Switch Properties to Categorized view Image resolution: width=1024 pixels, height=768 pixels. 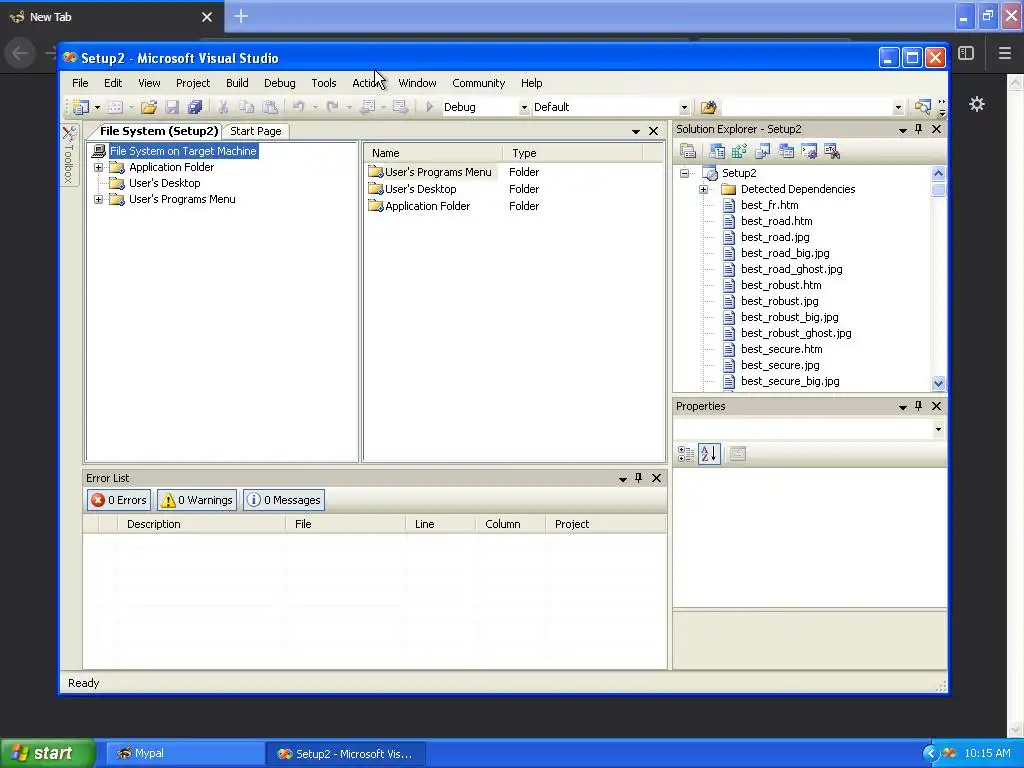tap(686, 454)
